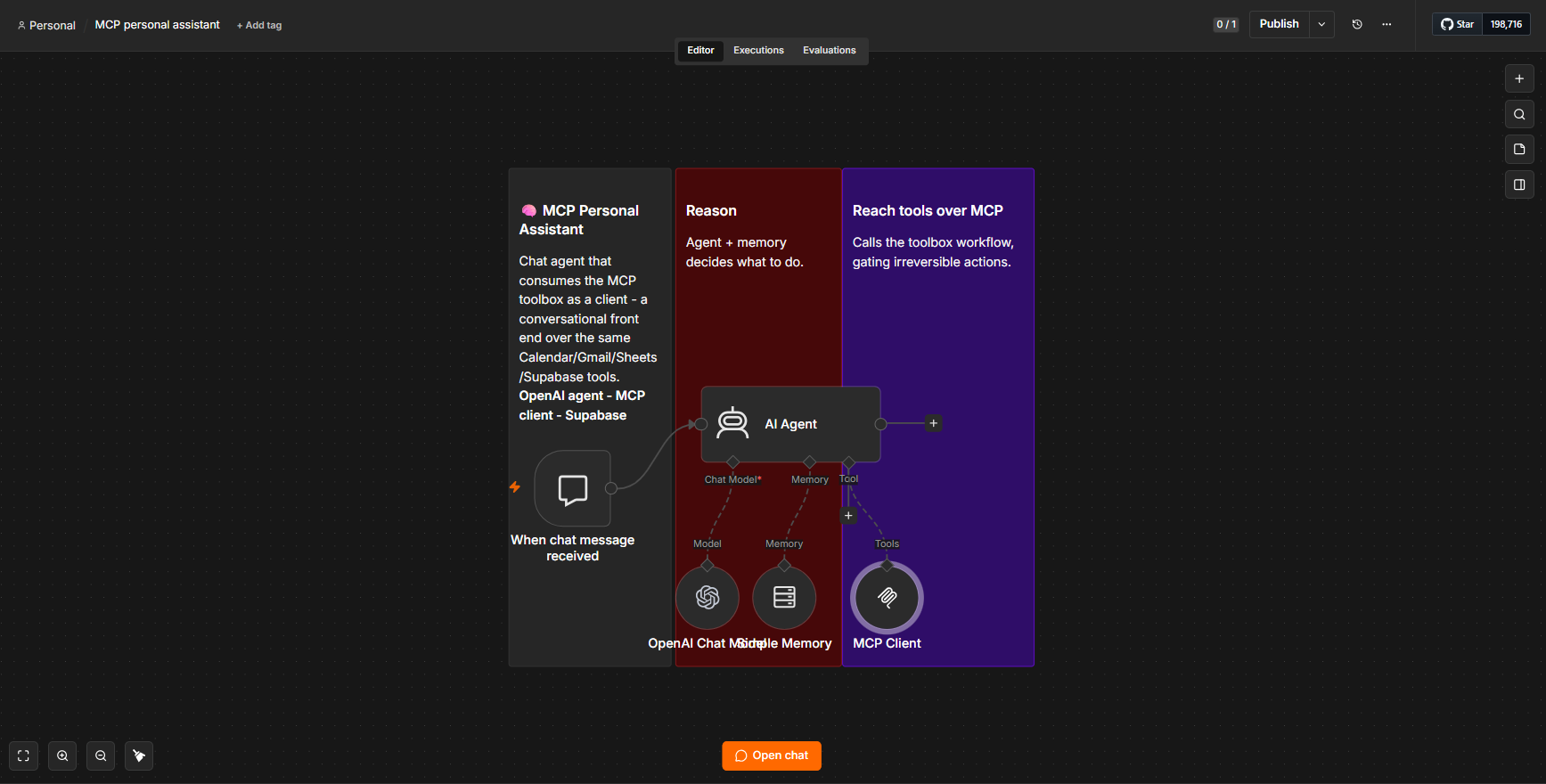This screenshot has height=784, width=1546.
Task: Open chat with the orange button
Action: [x=772, y=755]
